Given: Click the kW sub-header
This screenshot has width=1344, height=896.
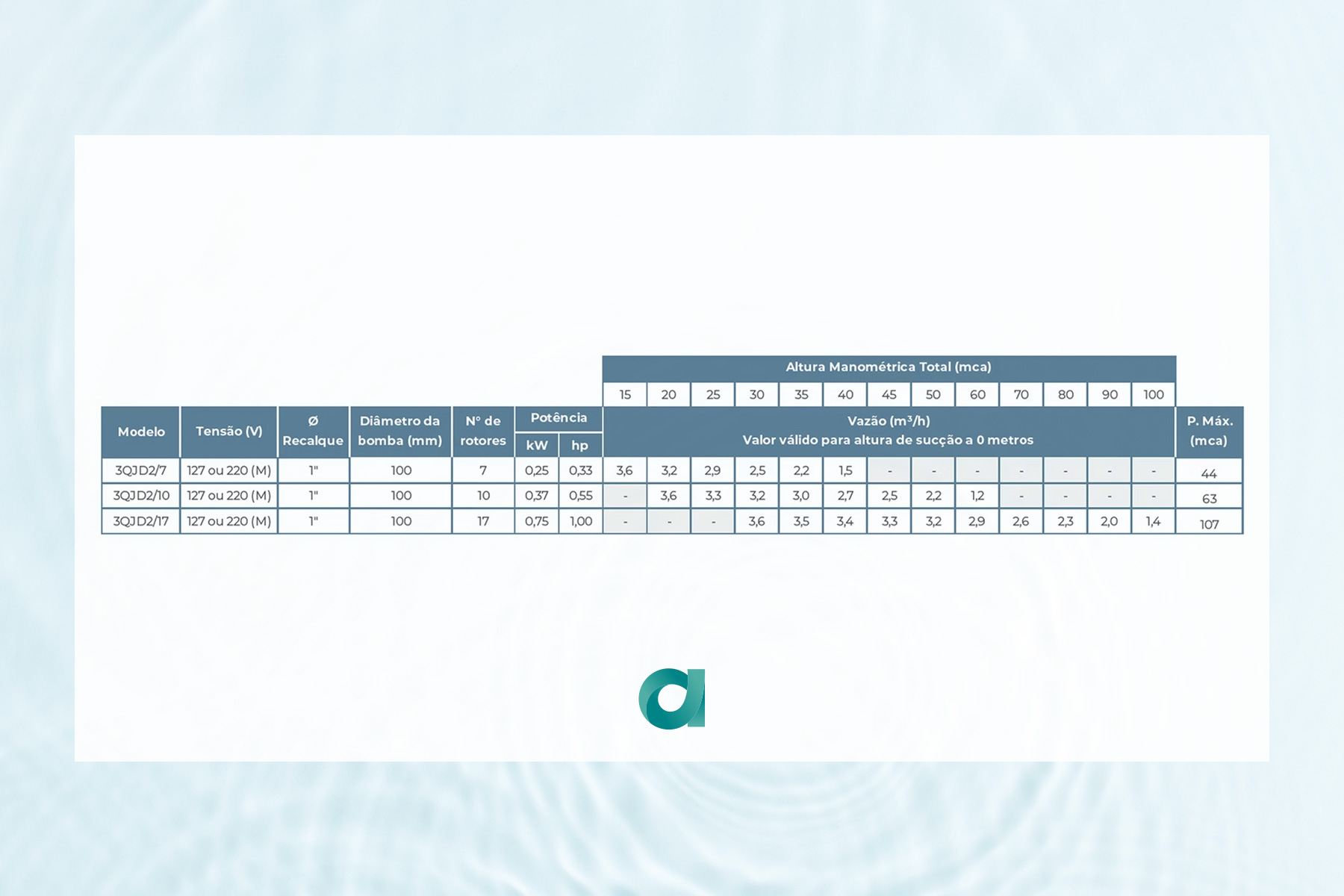Looking at the screenshot, I should coord(537,445).
